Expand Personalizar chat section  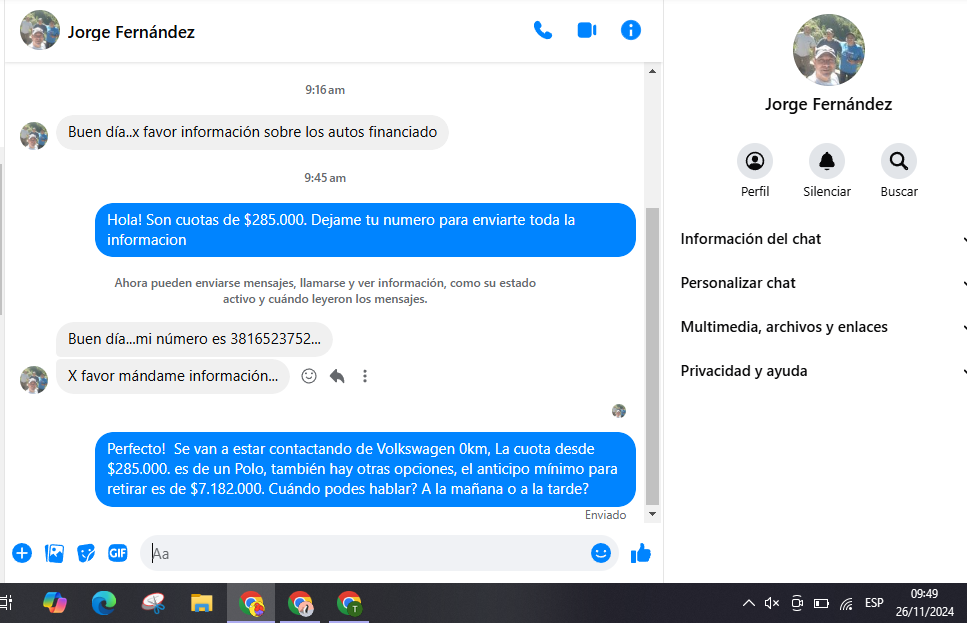coord(822,283)
